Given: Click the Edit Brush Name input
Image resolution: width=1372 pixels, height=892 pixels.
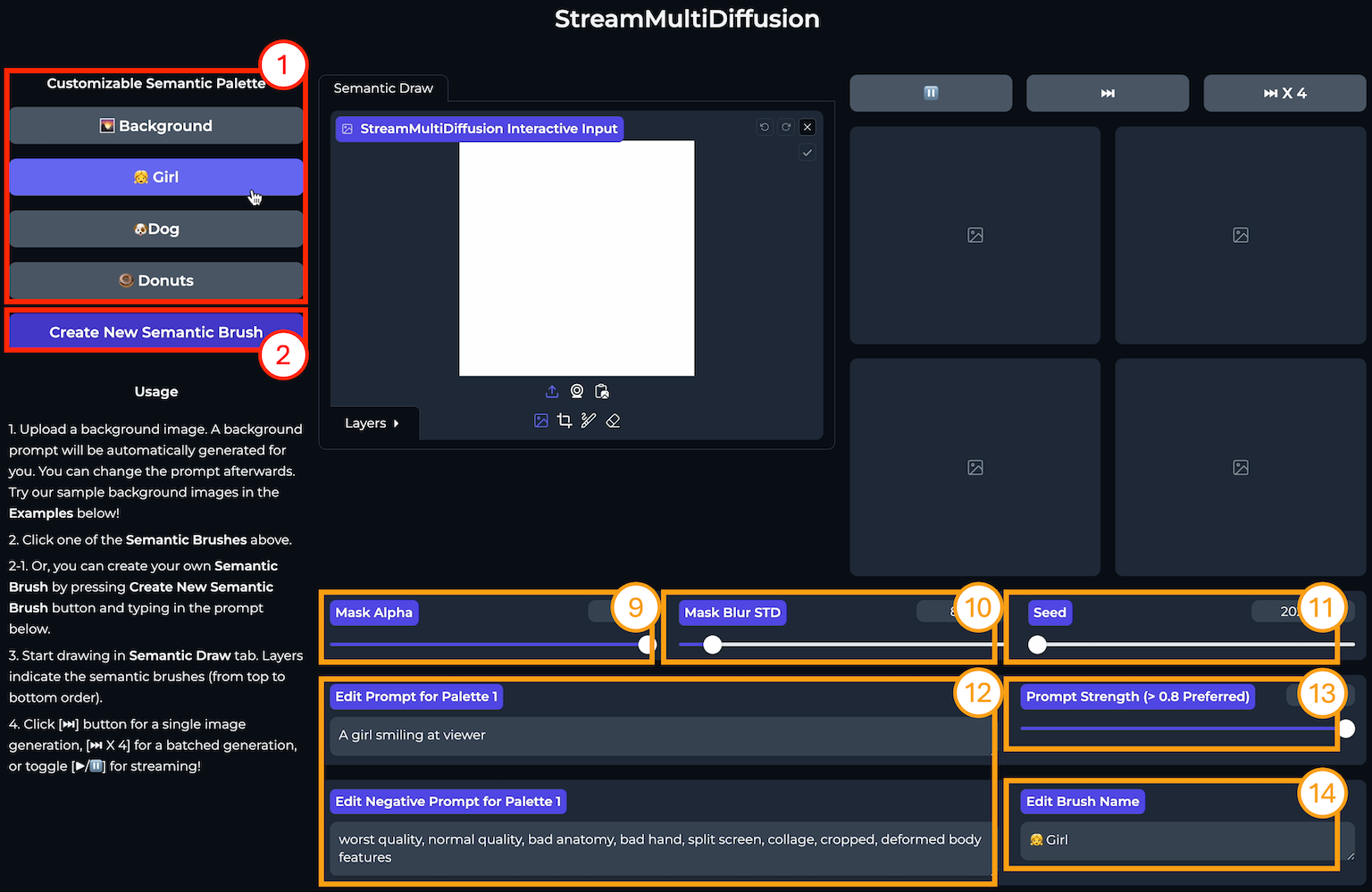Looking at the screenshot, I should click(1187, 840).
